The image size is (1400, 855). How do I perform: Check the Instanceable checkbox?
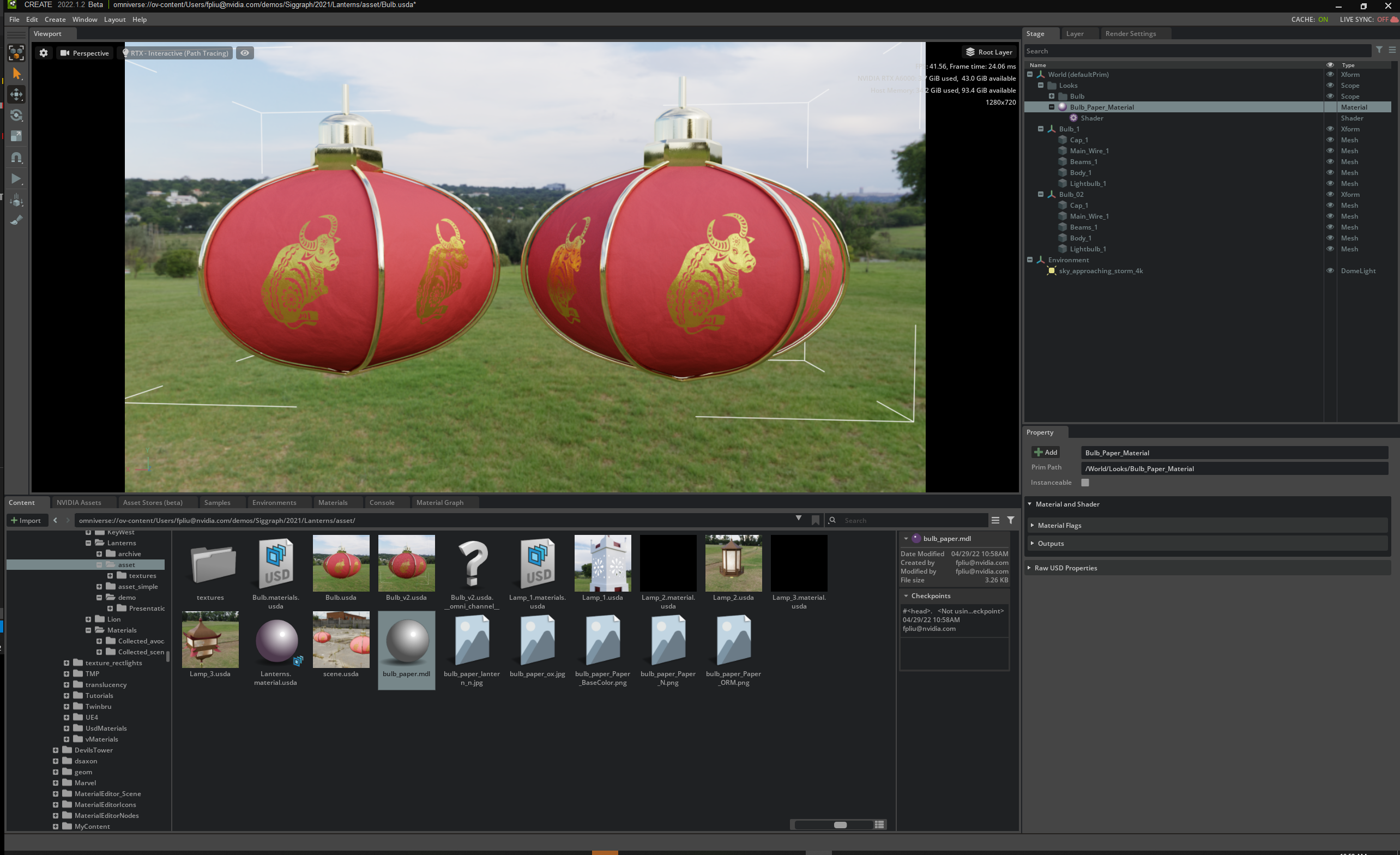(1085, 483)
